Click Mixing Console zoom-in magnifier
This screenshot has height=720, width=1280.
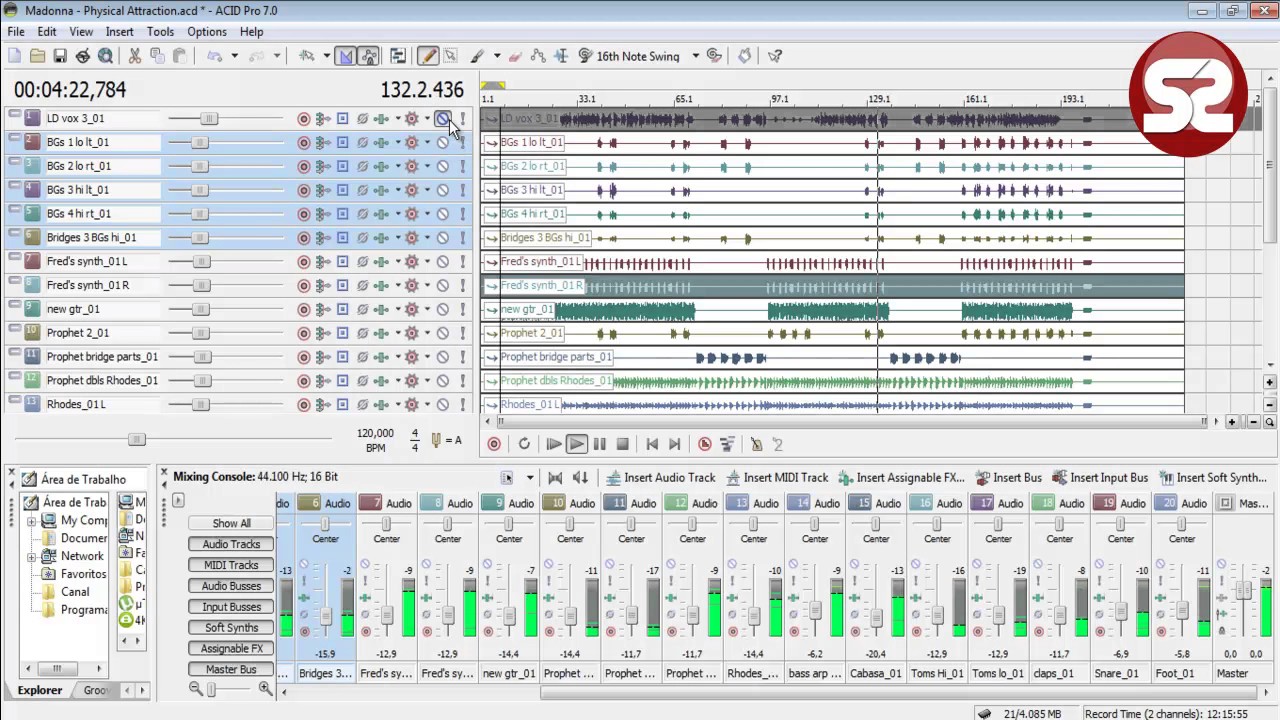tap(265, 689)
